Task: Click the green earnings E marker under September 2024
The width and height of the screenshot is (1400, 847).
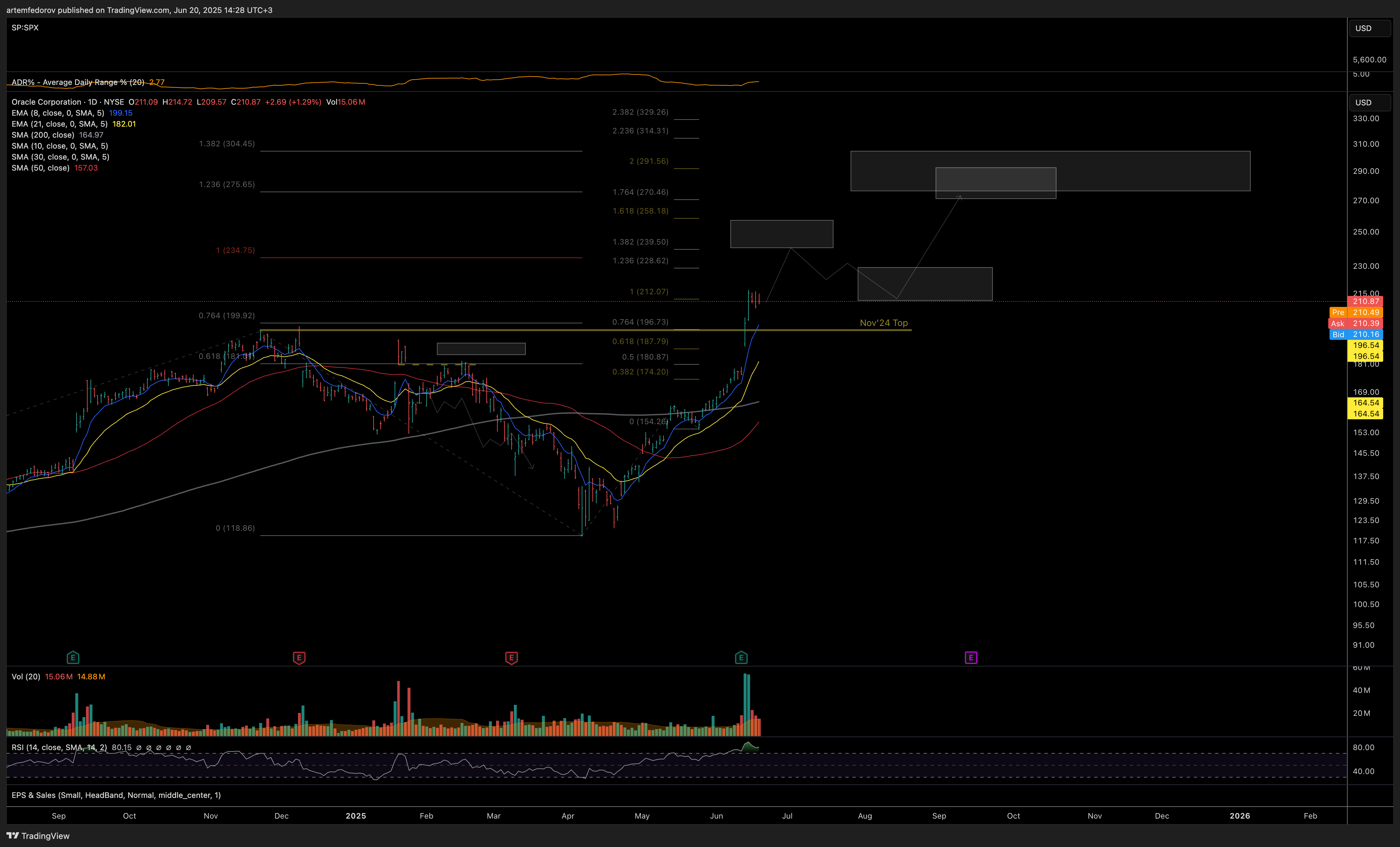Action: tap(73, 658)
